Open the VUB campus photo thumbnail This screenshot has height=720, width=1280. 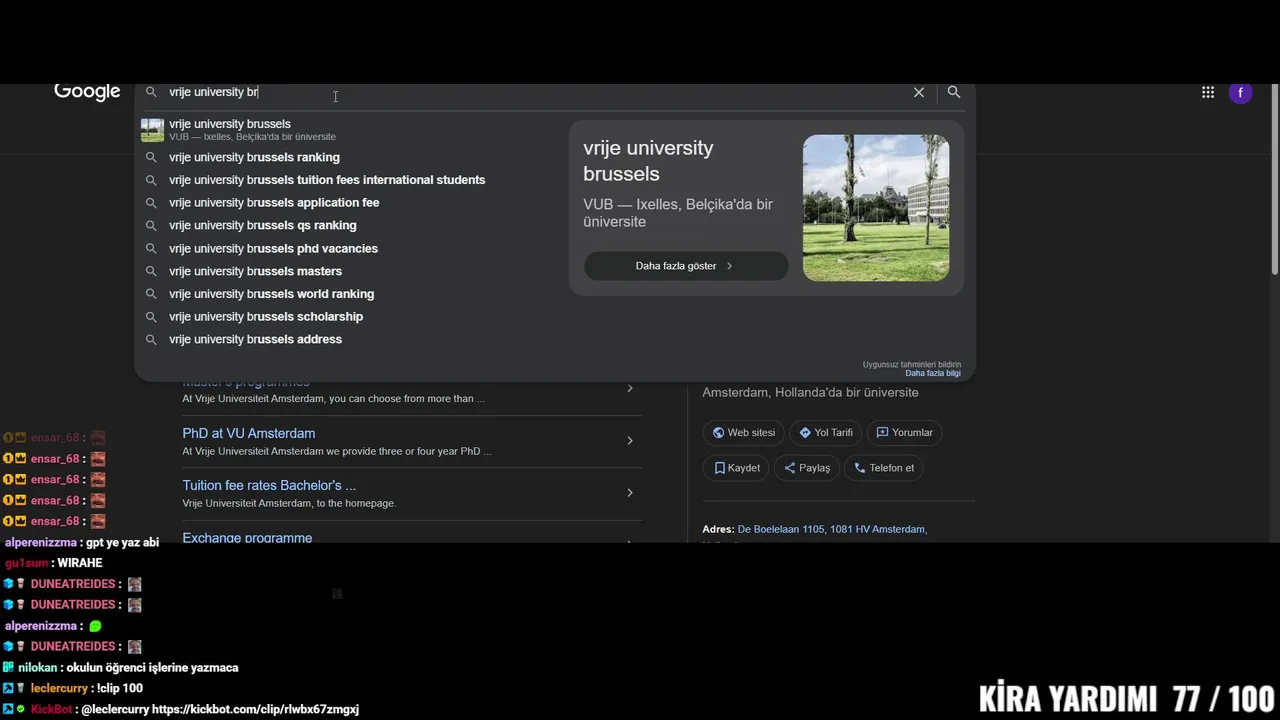876,208
